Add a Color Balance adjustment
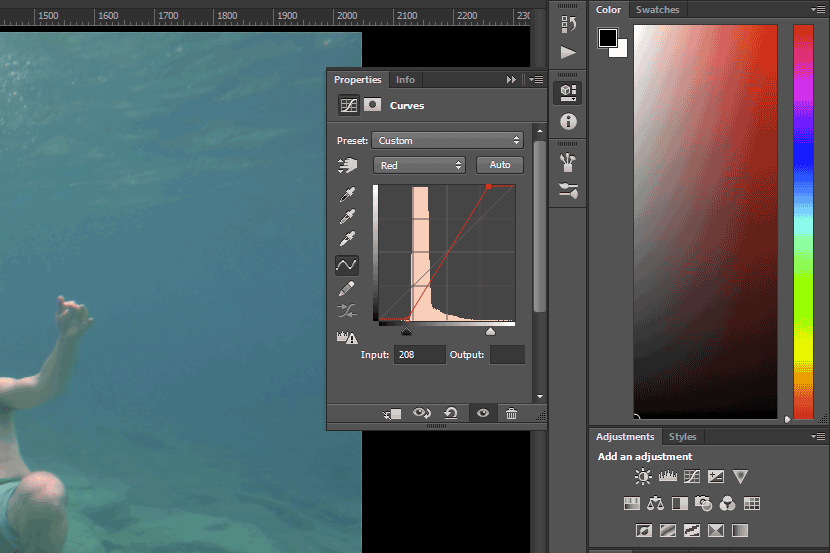 655,503
